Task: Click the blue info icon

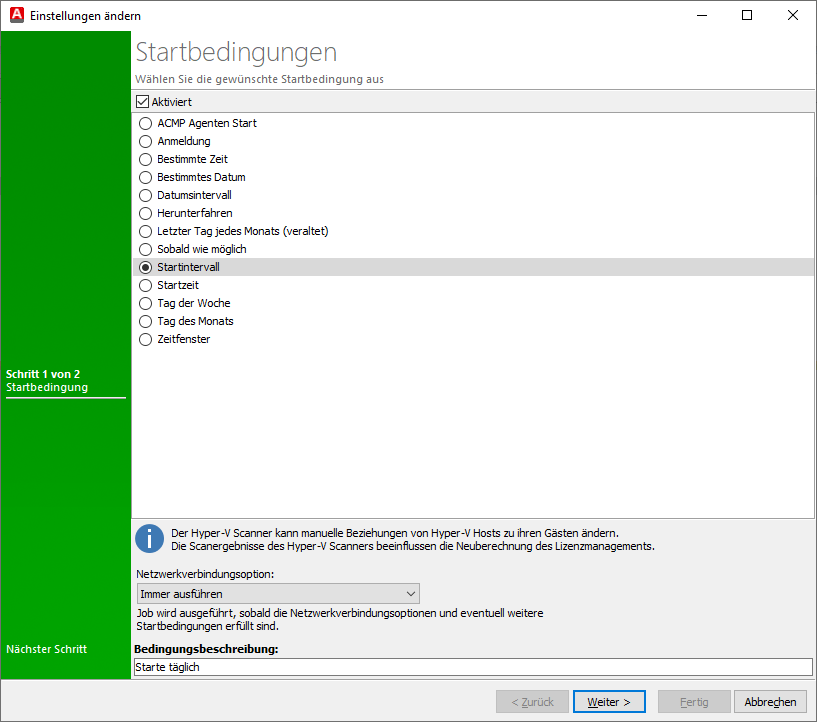Action: (x=148, y=538)
